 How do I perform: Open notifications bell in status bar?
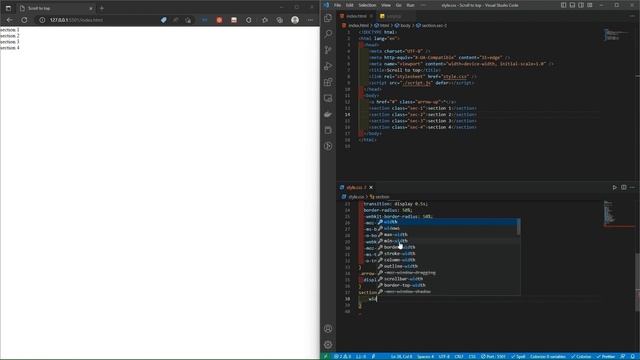click(x=633, y=356)
